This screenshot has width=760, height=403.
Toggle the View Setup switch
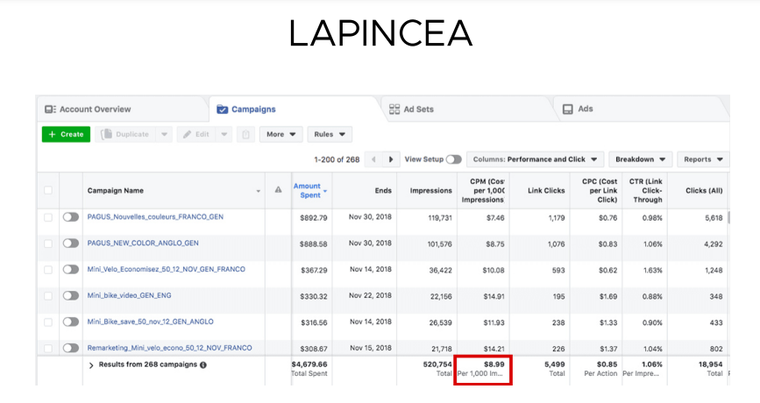pos(454,160)
